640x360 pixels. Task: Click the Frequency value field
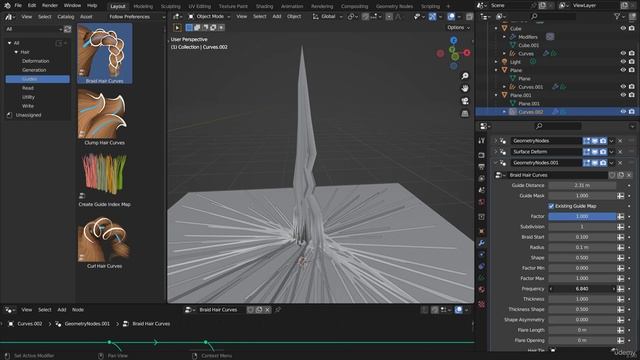click(x=582, y=289)
